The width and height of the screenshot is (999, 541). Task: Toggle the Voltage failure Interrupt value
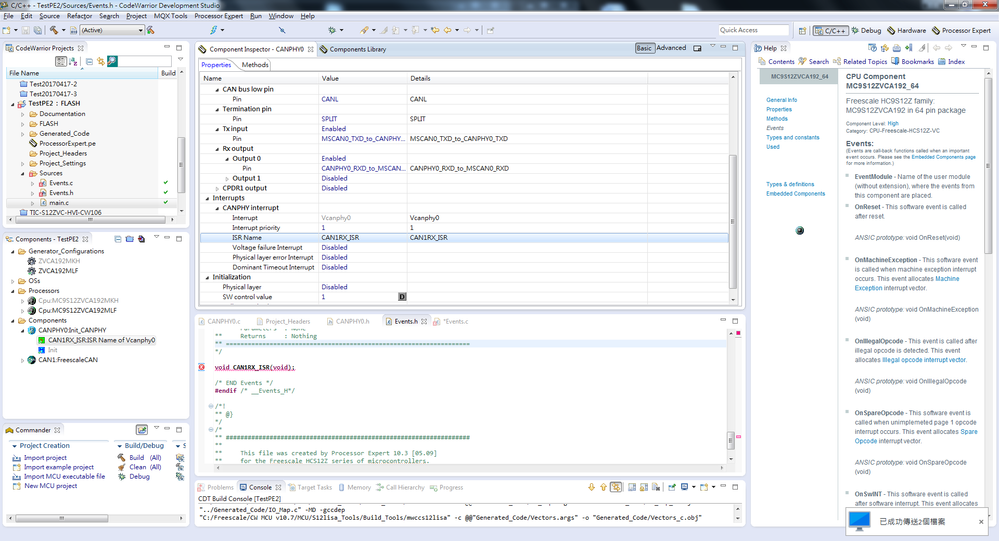point(334,247)
